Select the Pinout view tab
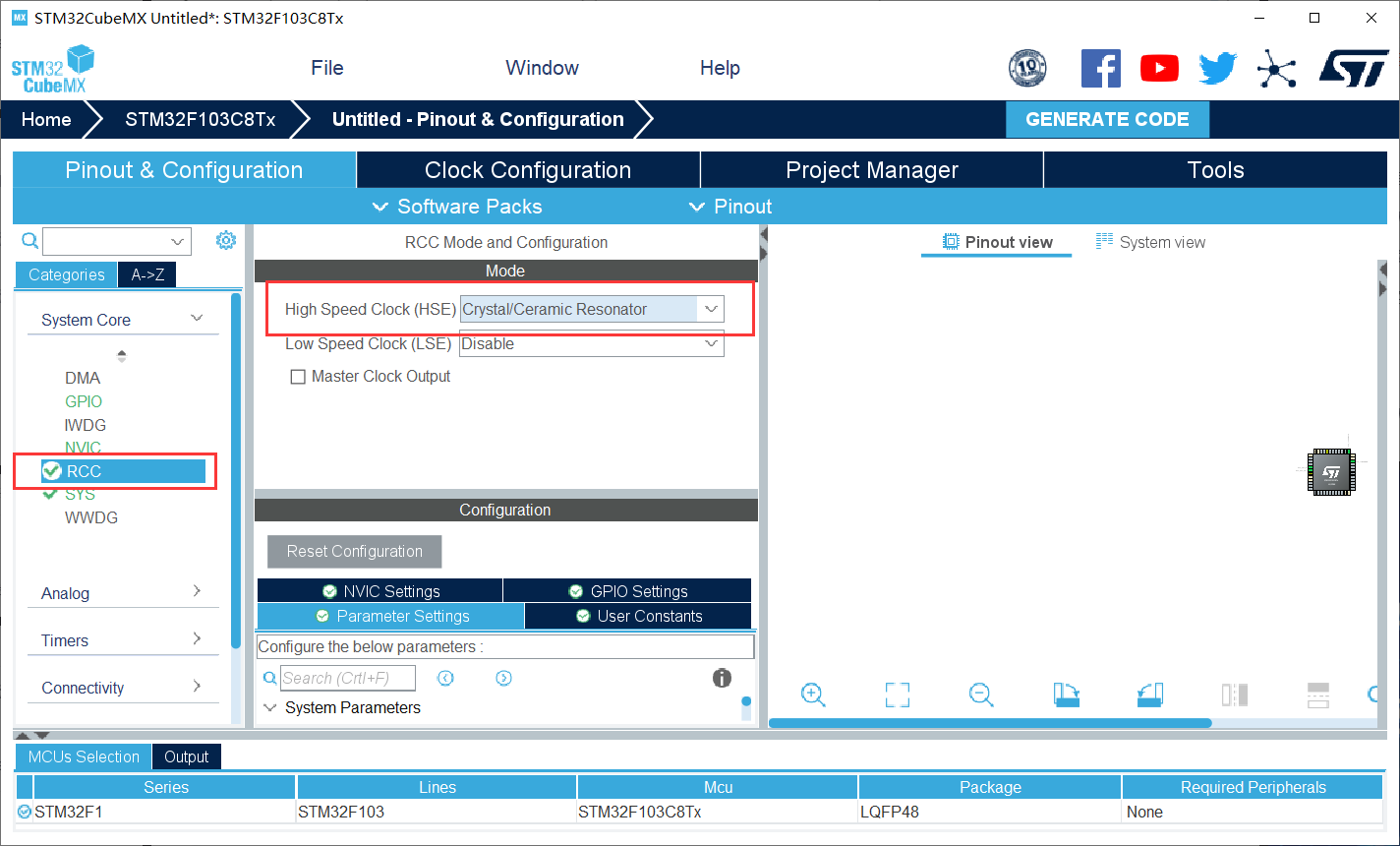This screenshot has height=846, width=1400. tap(997, 242)
